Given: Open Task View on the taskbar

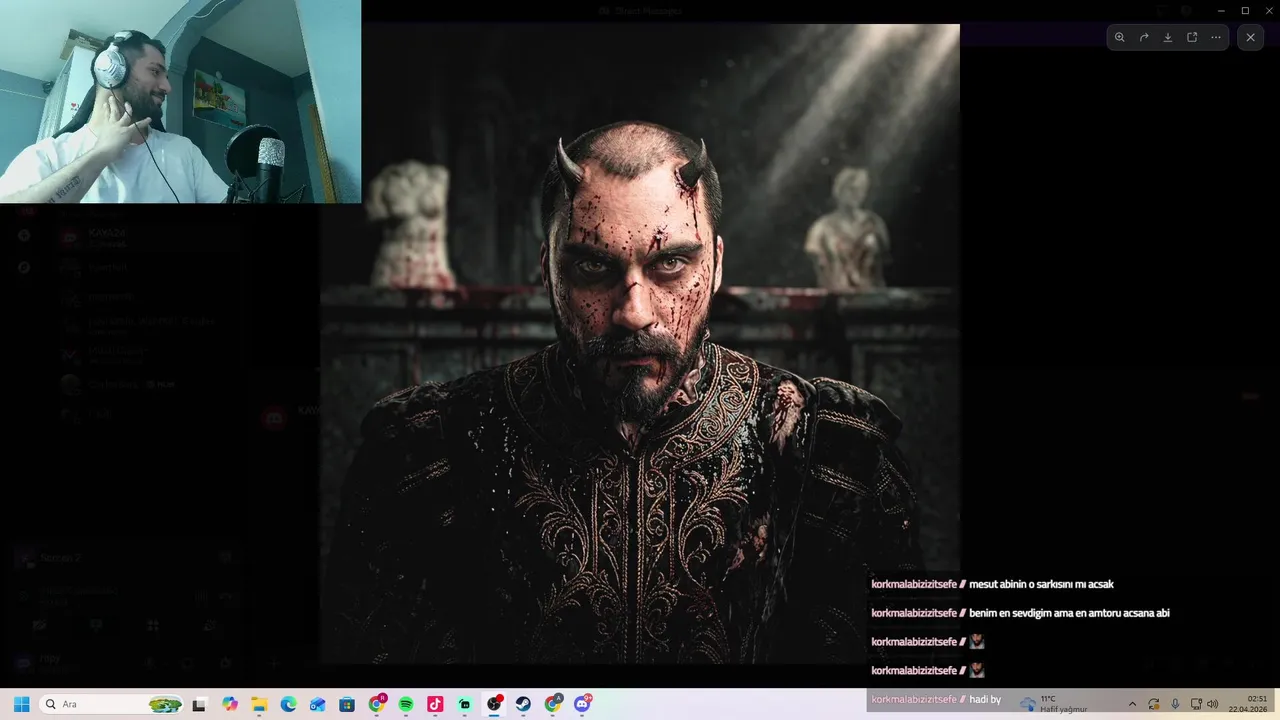Looking at the screenshot, I should pos(199,704).
